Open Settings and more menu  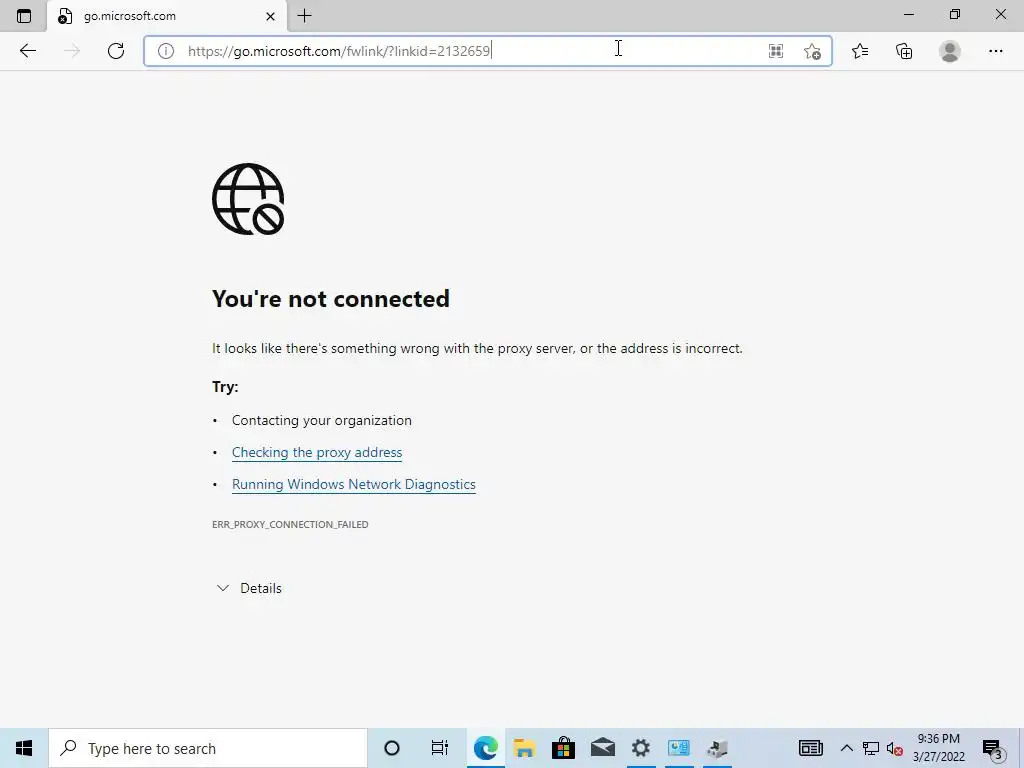(x=995, y=51)
